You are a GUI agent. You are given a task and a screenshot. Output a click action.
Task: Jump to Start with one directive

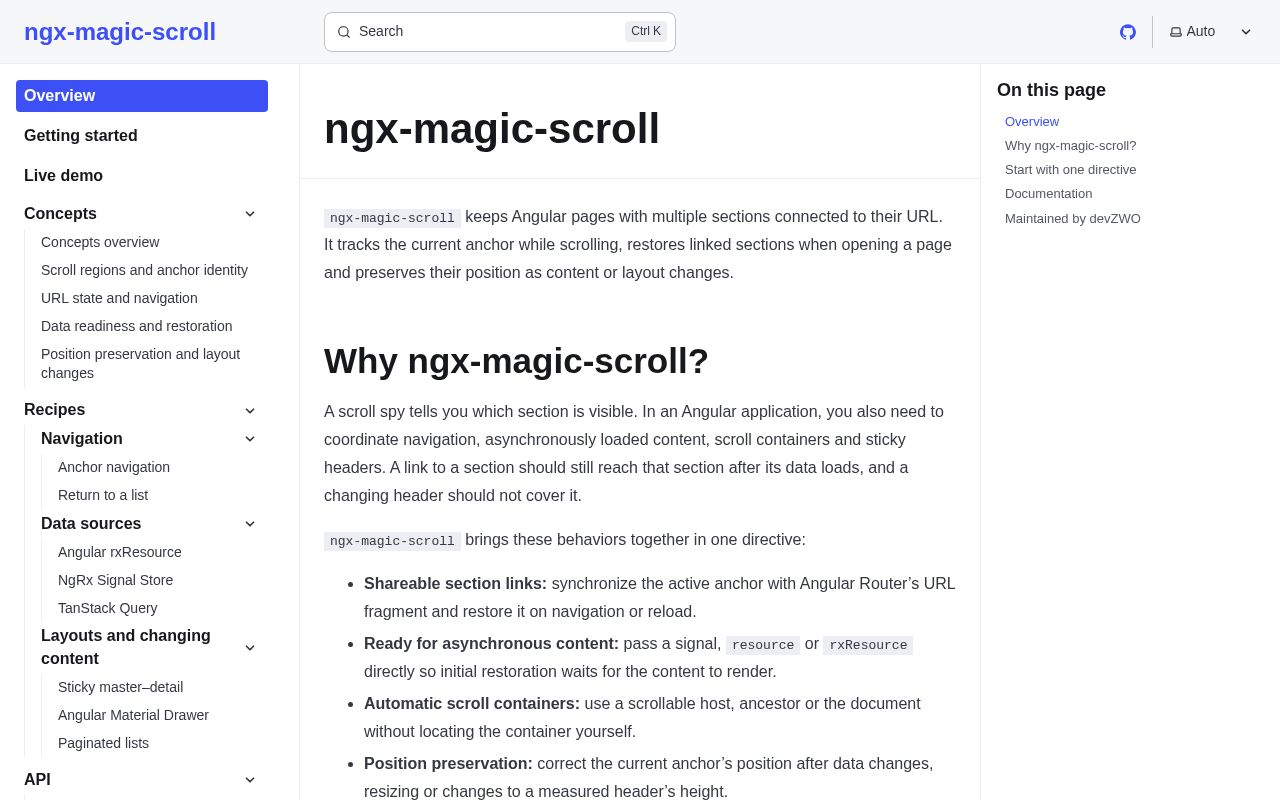click(1070, 170)
